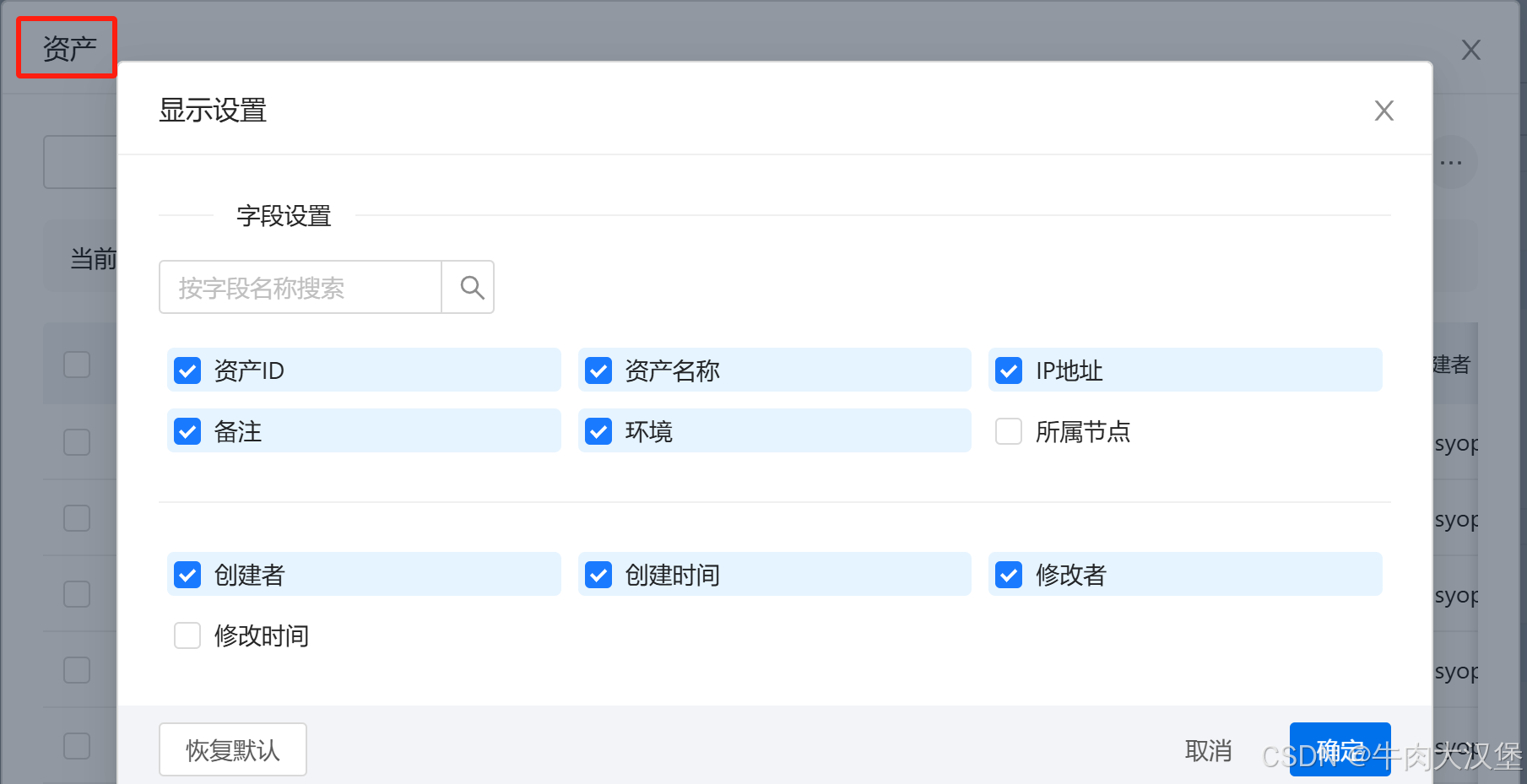The image size is (1527, 784).
Task: Uncheck the 资产名称 field
Action: [598, 370]
